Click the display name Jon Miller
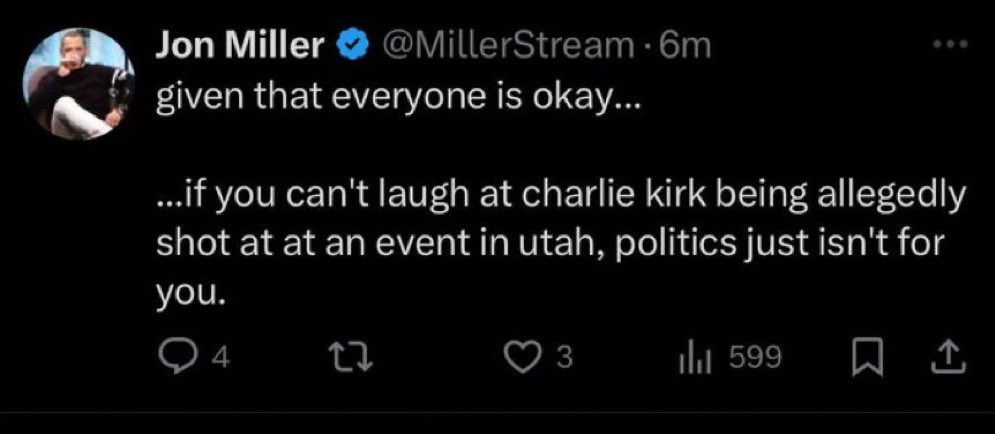 click(x=241, y=47)
